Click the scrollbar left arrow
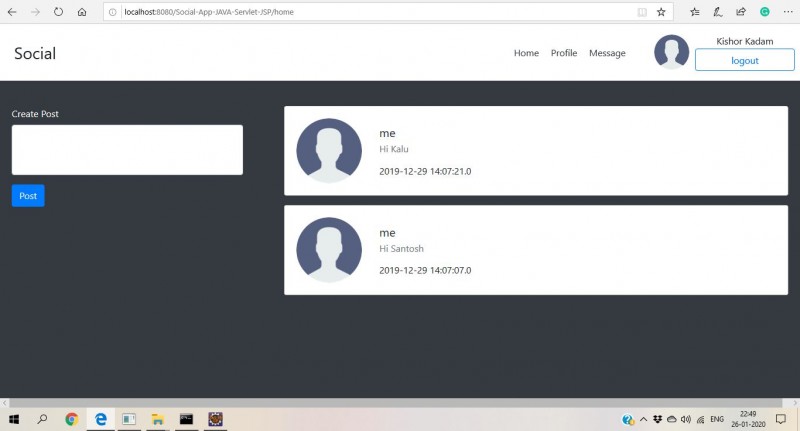This screenshot has width=800, height=431. 5,402
